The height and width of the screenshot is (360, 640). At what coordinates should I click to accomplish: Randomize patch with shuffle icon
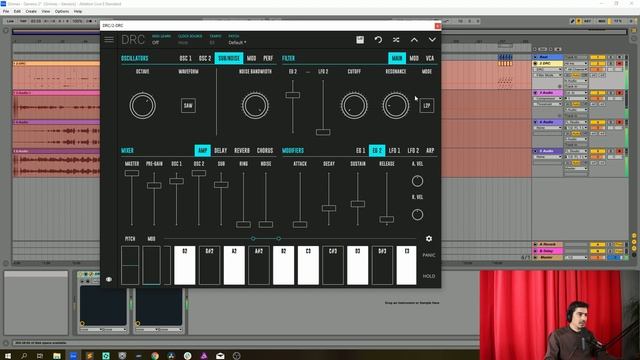pos(396,40)
